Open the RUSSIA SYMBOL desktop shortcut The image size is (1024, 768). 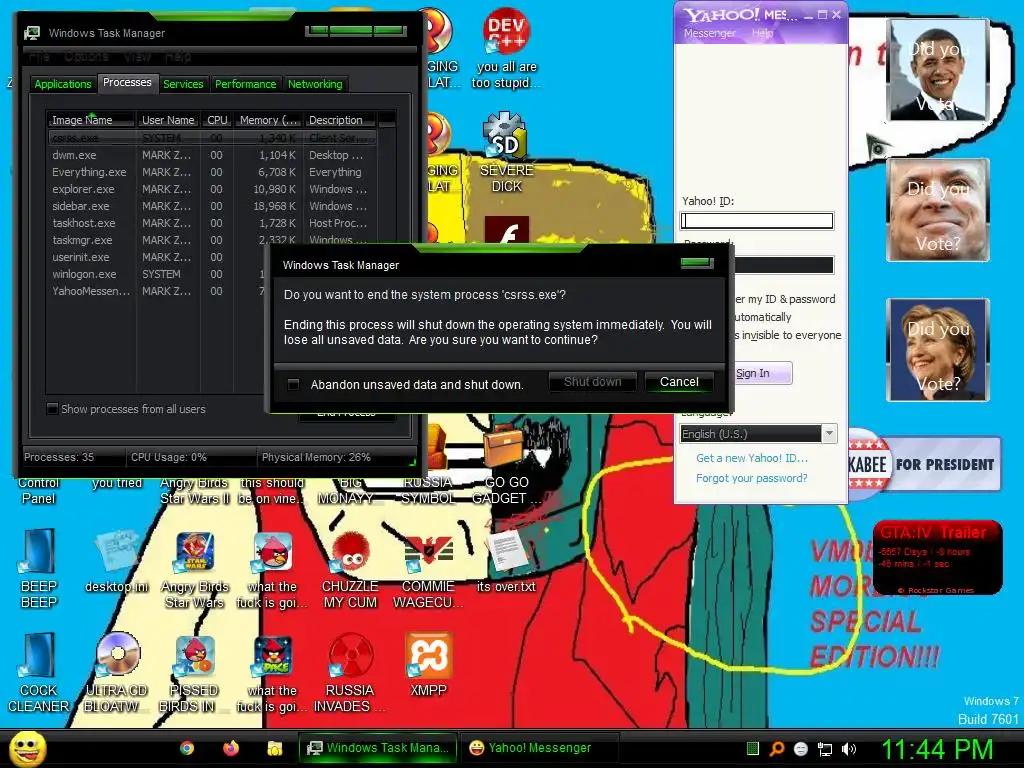(428, 490)
